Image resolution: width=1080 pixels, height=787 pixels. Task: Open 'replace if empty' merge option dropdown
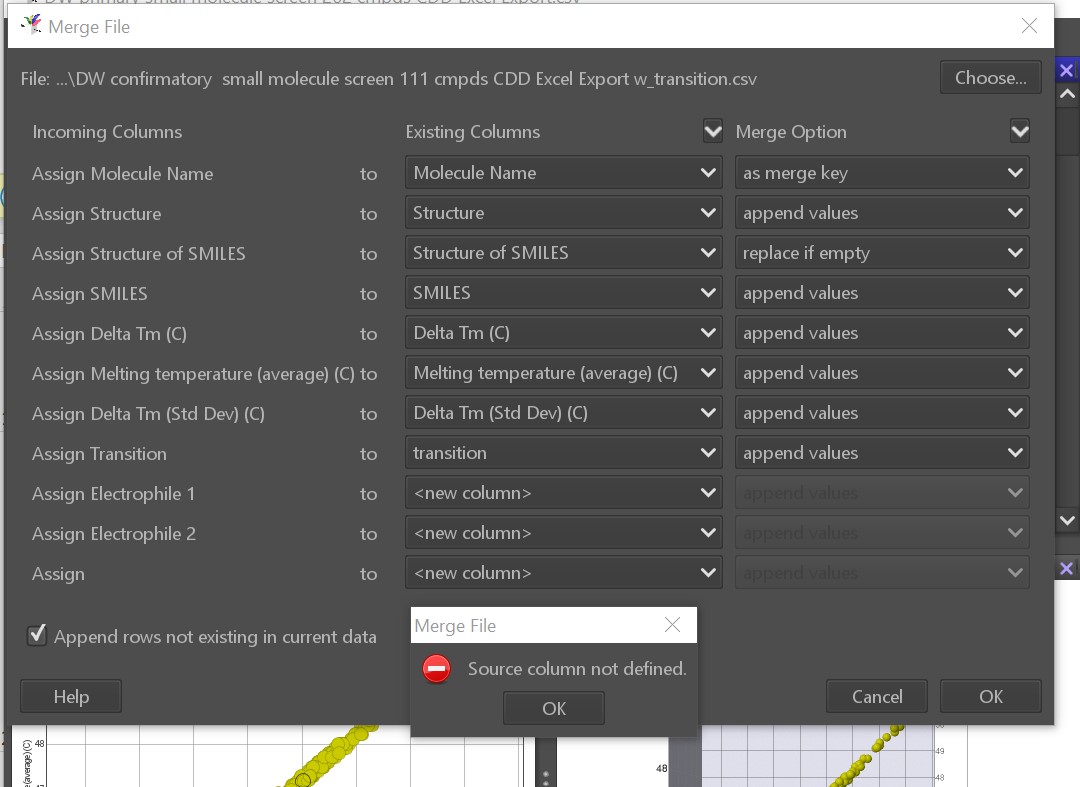[x=882, y=253]
